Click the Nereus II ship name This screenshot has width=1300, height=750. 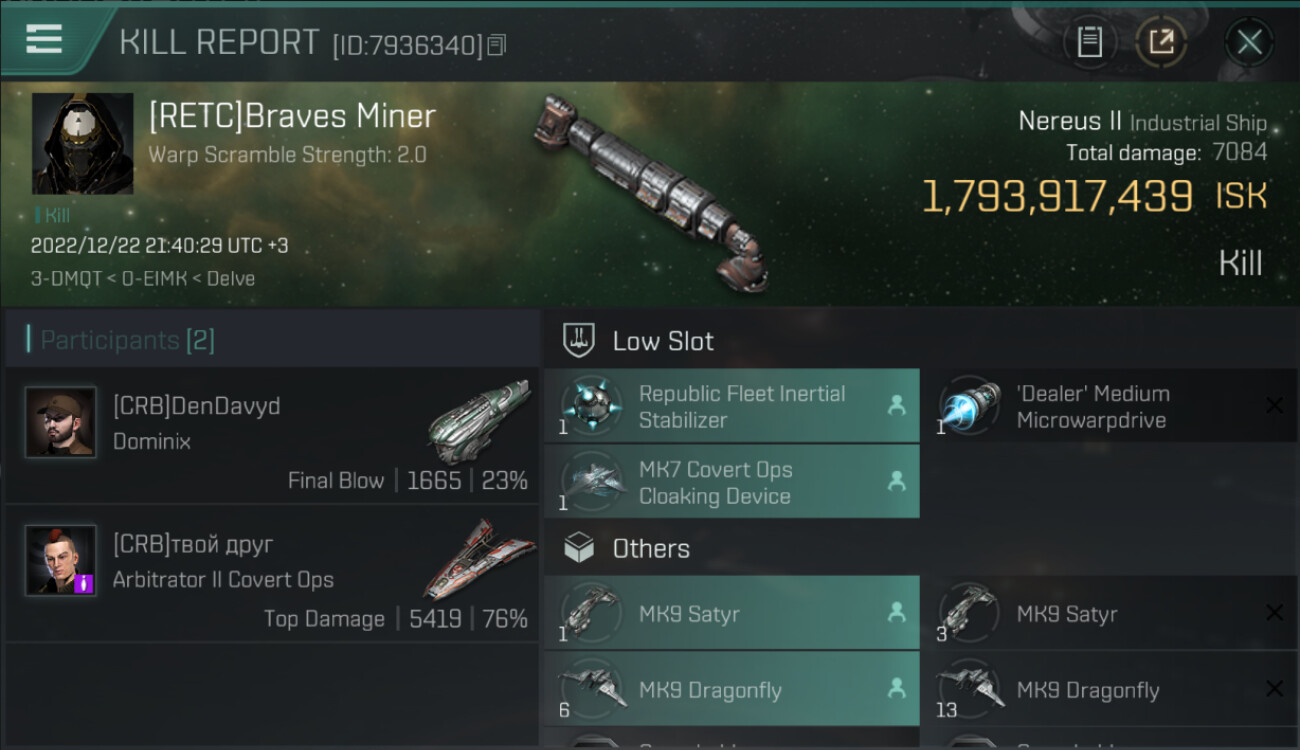coord(1069,122)
